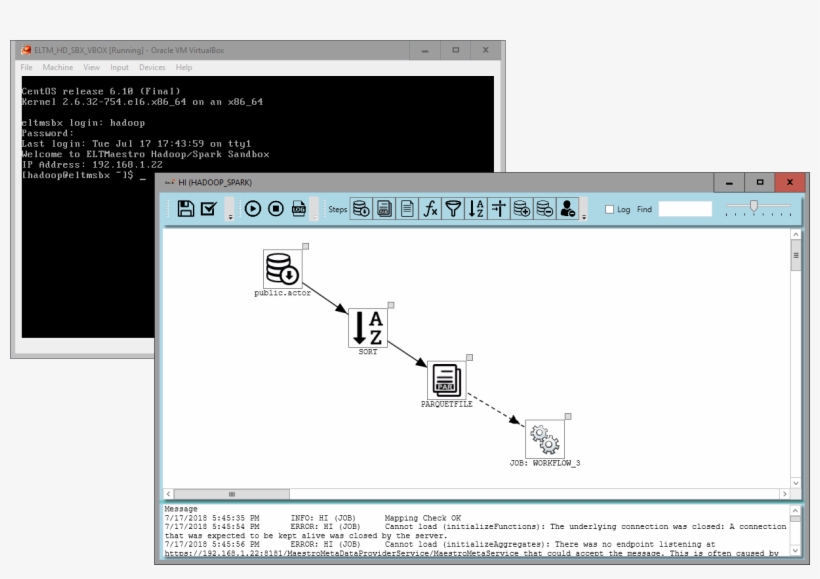Open View menu in VirtualBox window
This screenshot has width=820, height=579.
coord(92,67)
